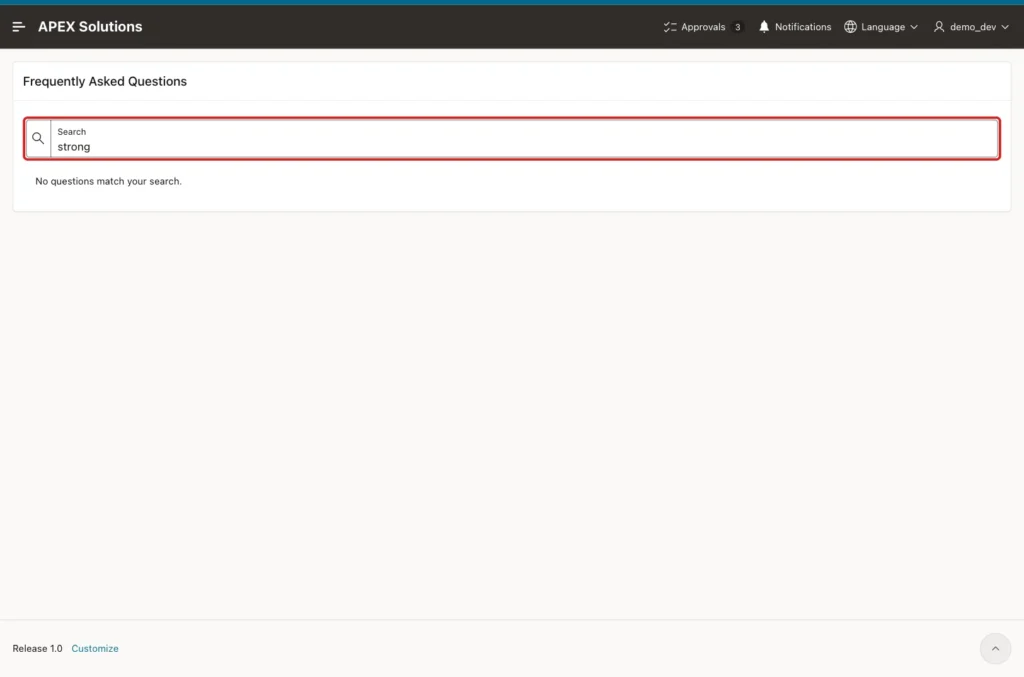Click the Release 1.0 footer text
The width and height of the screenshot is (1024, 677).
tap(37, 648)
